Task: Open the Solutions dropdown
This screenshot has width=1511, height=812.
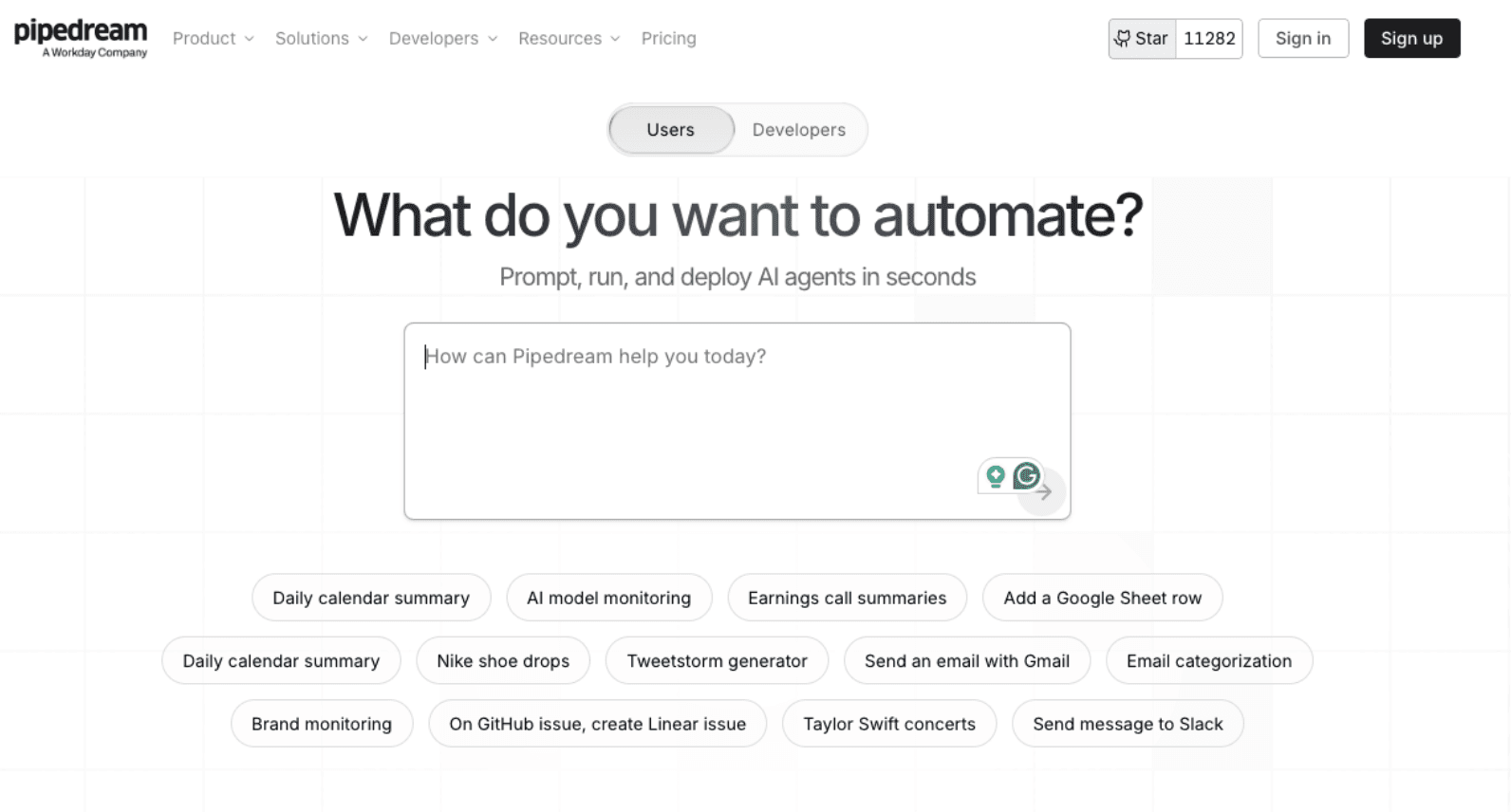Action: 322,39
